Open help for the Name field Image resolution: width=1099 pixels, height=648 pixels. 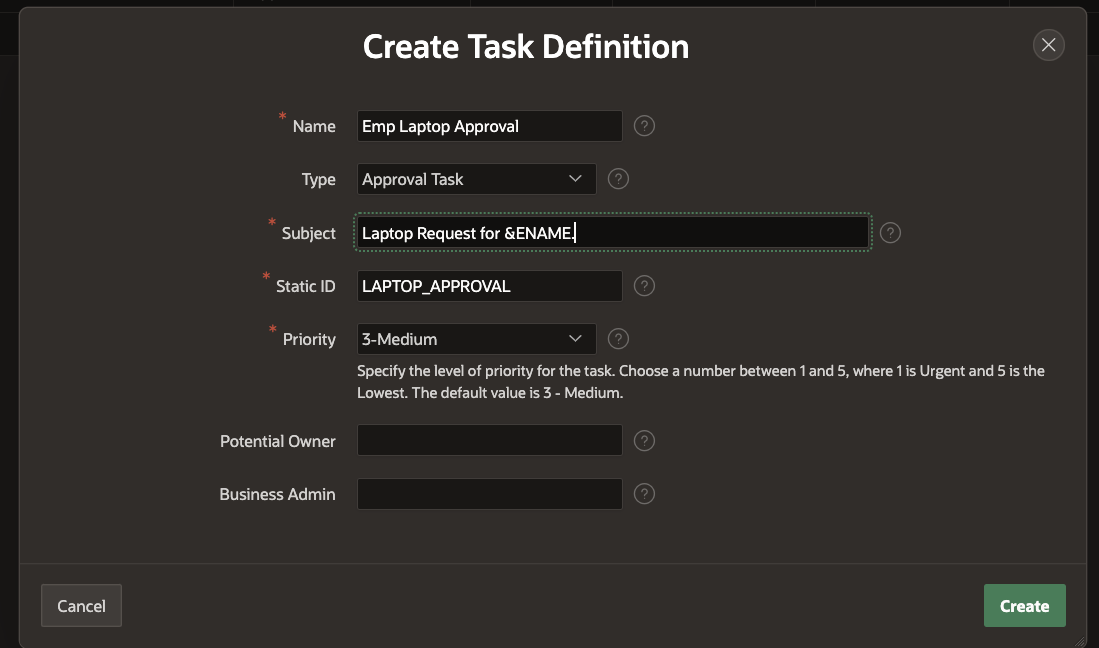point(645,126)
